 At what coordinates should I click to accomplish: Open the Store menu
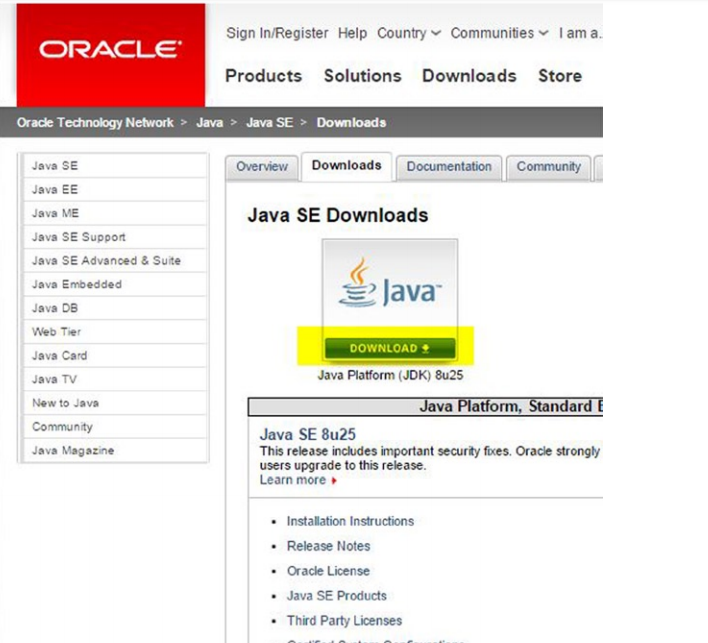click(560, 76)
